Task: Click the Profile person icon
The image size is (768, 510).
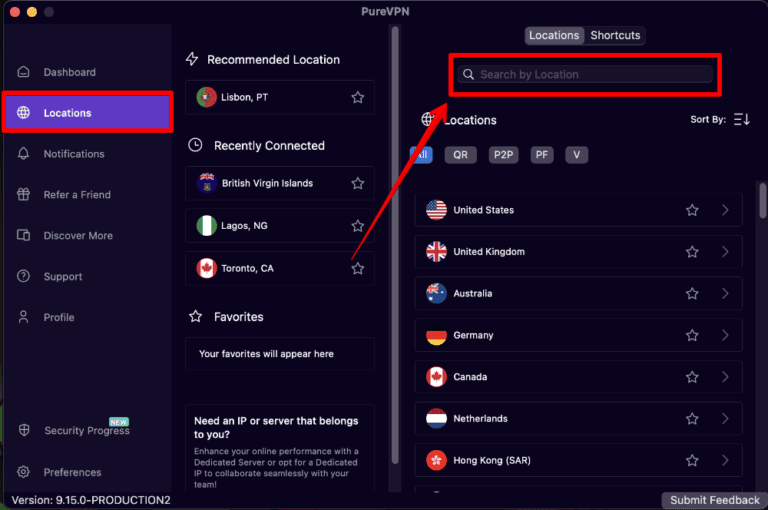Action: 24,317
